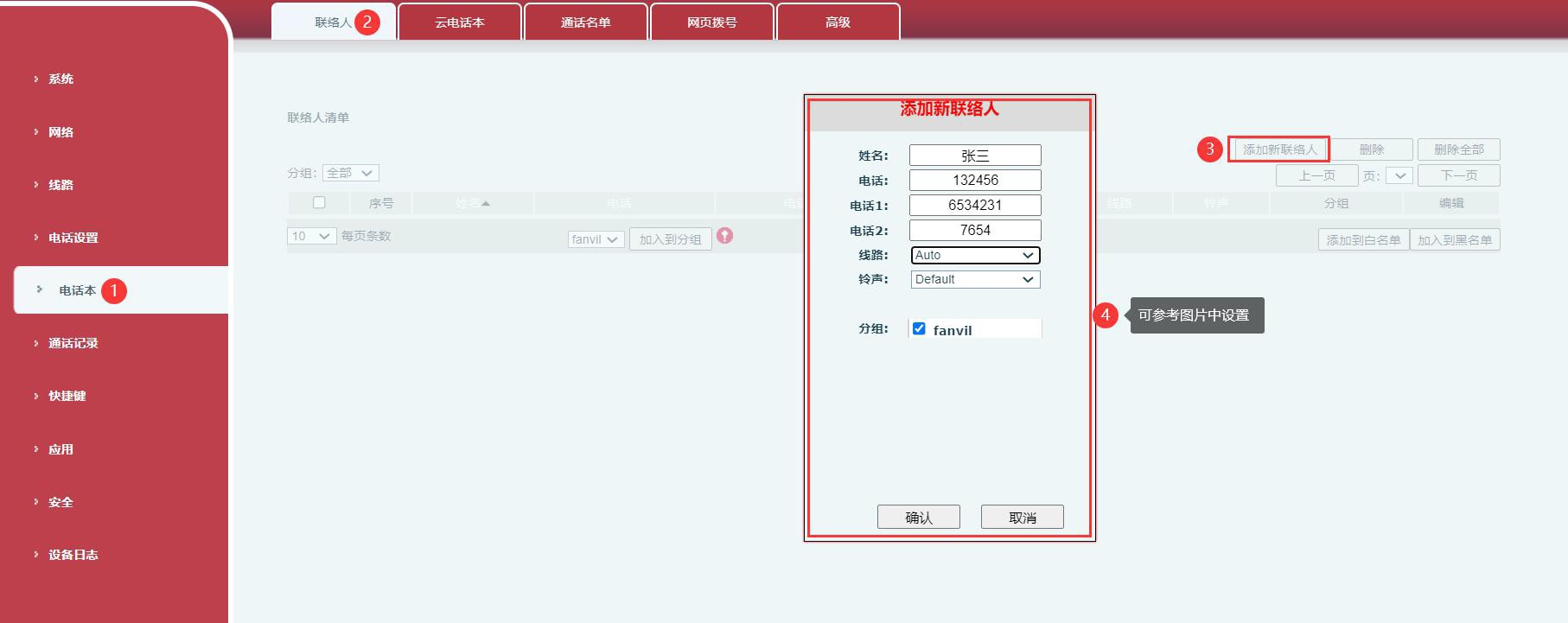This screenshot has width=1568, height=623.
Task: Click the 加入到分组 button
Action: tap(671, 239)
